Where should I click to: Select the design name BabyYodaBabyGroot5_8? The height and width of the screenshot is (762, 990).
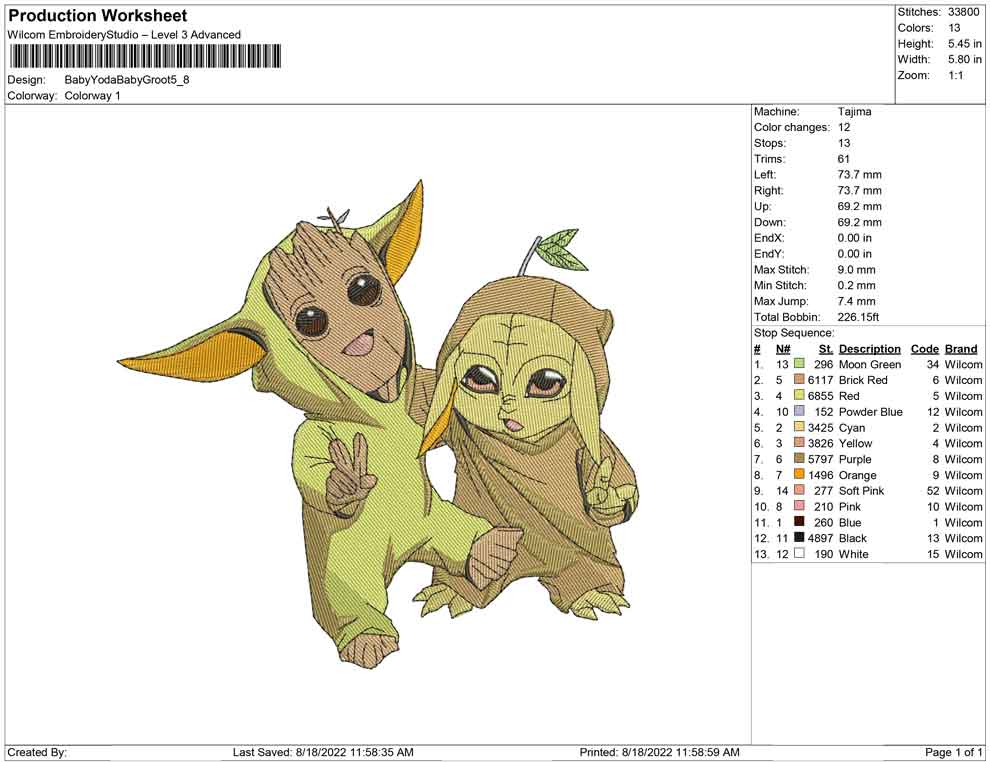pos(127,80)
